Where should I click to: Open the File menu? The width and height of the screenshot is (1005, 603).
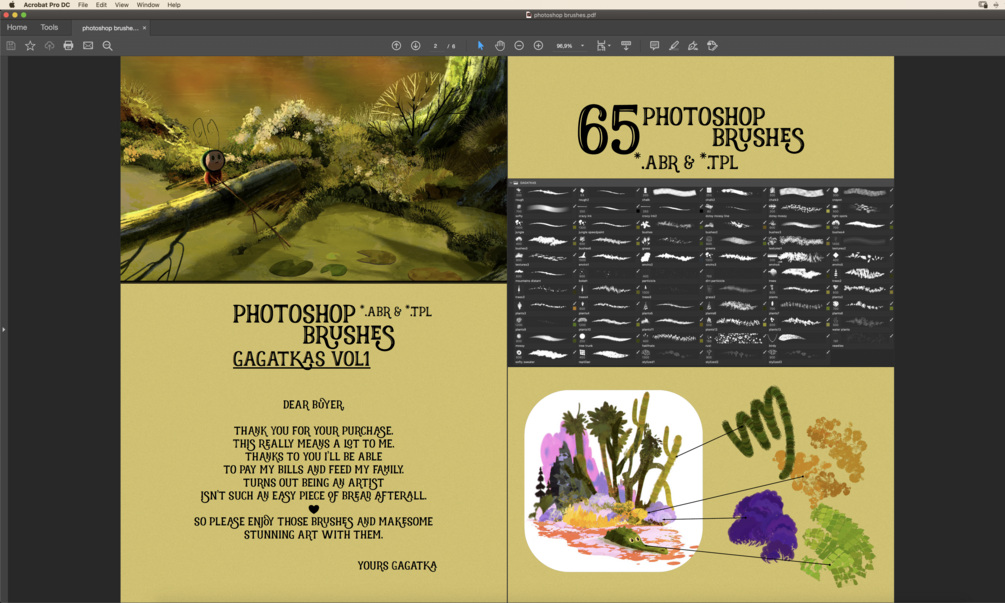click(x=83, y=4)
